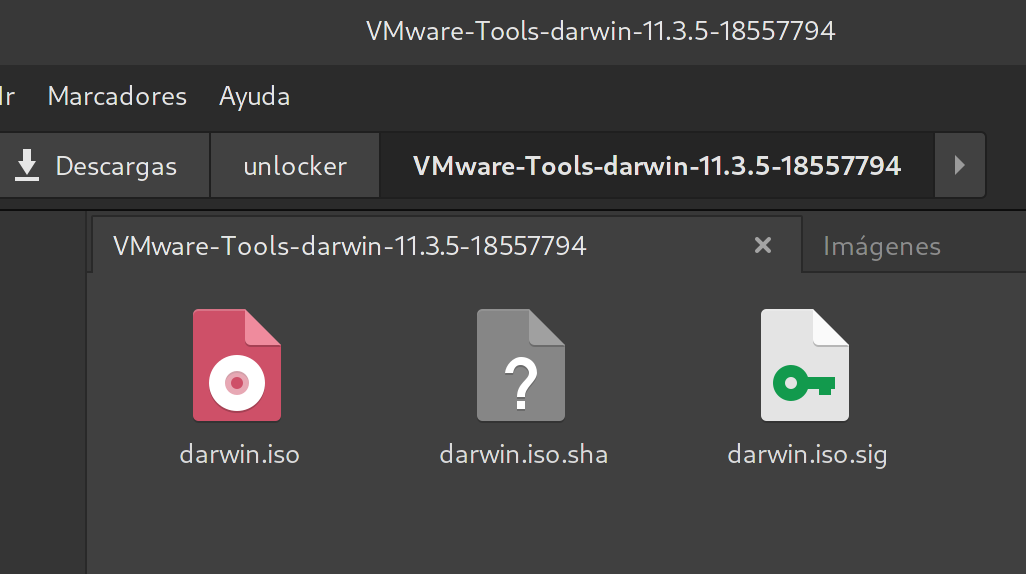Image resolution: width=1026 pixels, height=574 pixels.
Task: Click the darwin.iso file name
Action: pos(239,454)
